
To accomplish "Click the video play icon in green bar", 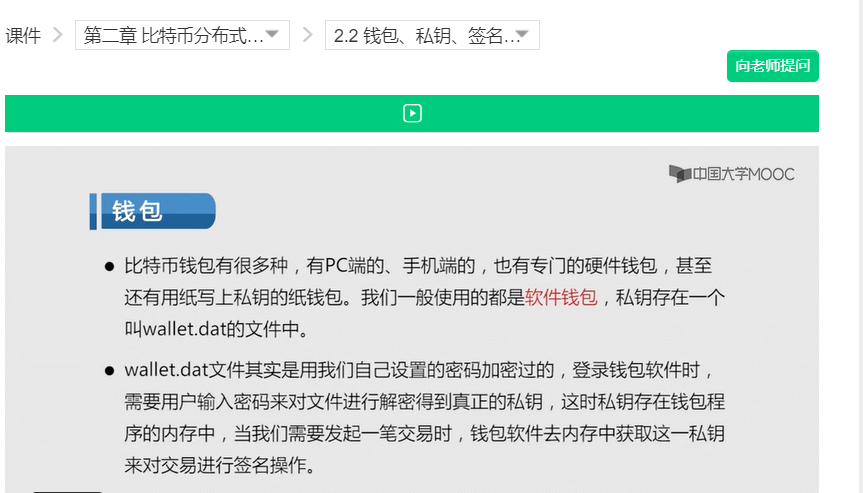I will click(412, 113).
